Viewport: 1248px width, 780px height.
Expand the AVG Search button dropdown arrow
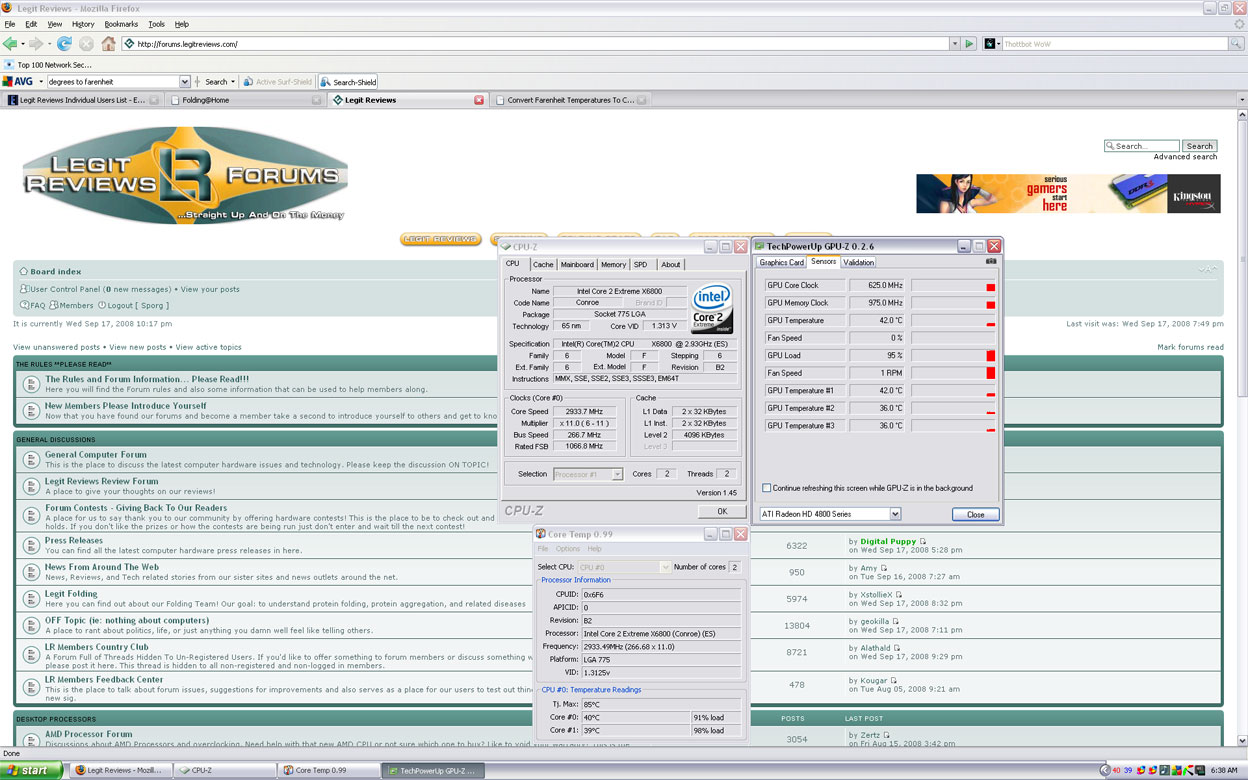[233, 82]
